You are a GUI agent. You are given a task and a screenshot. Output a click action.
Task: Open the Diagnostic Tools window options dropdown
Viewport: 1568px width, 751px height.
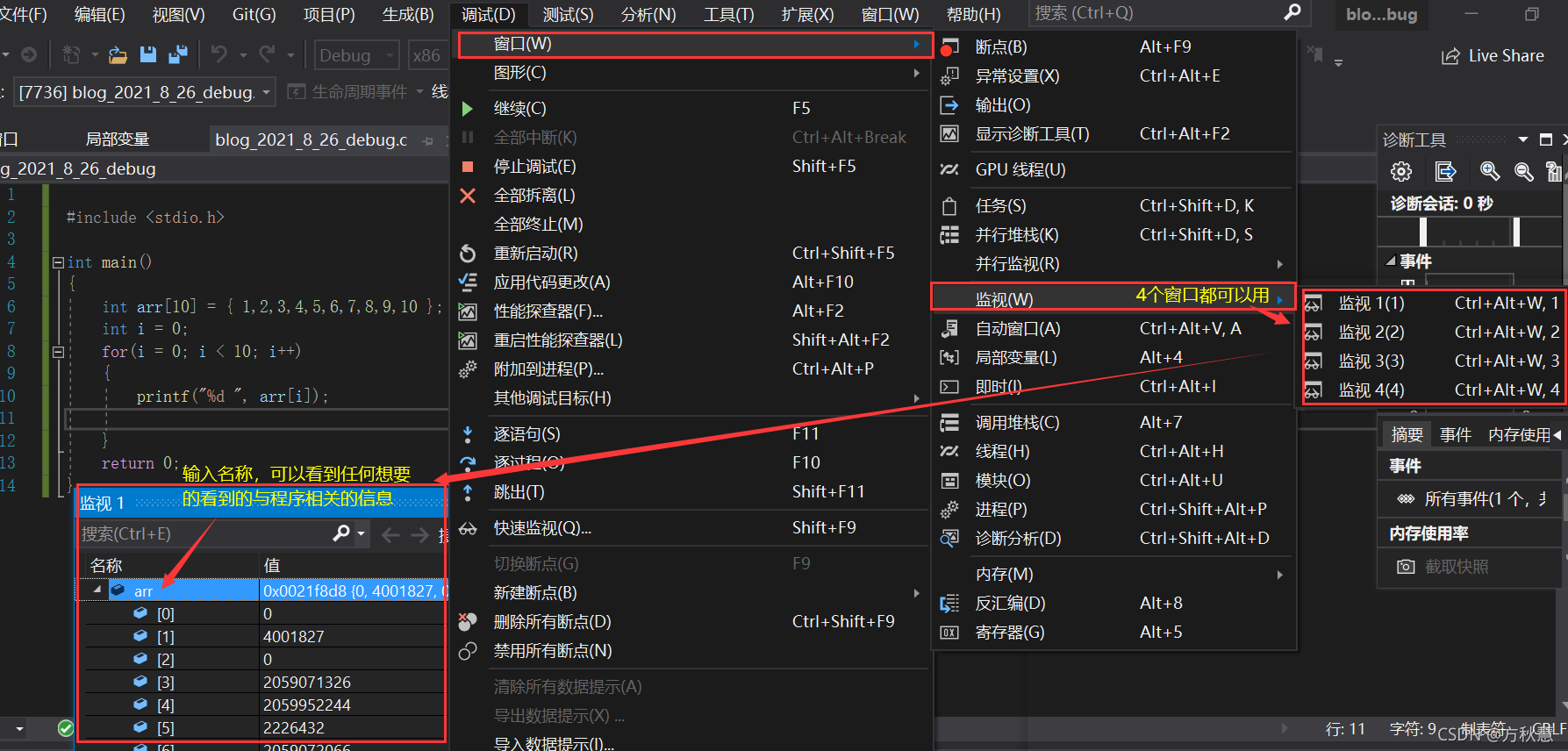[1523, 140]
